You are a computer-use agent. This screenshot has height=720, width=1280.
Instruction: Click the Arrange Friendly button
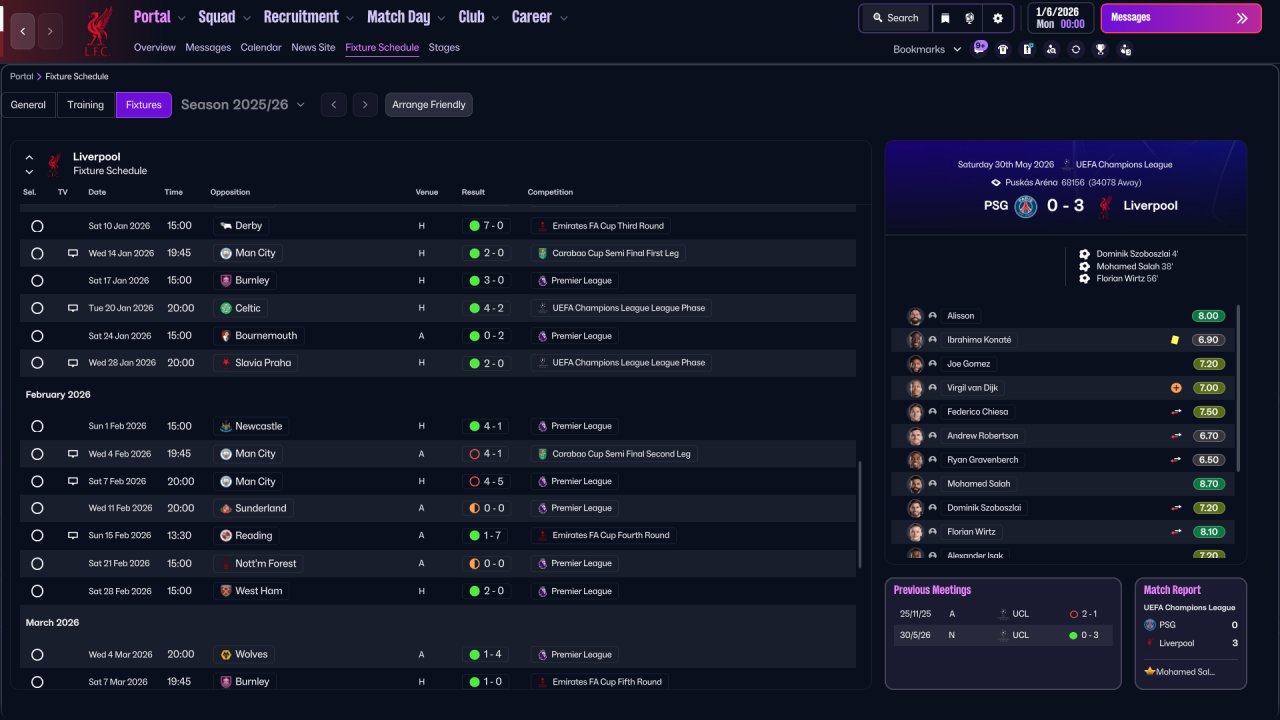[429, 105]
